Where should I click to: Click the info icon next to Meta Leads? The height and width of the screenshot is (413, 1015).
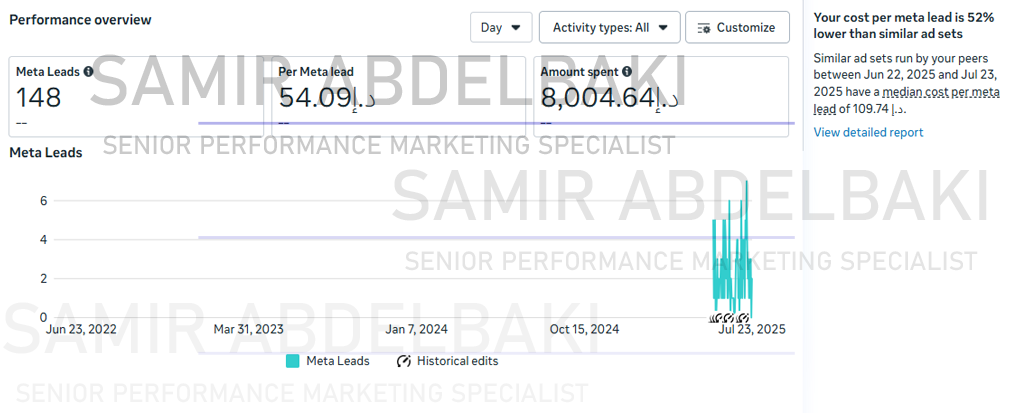click(89, 72)
